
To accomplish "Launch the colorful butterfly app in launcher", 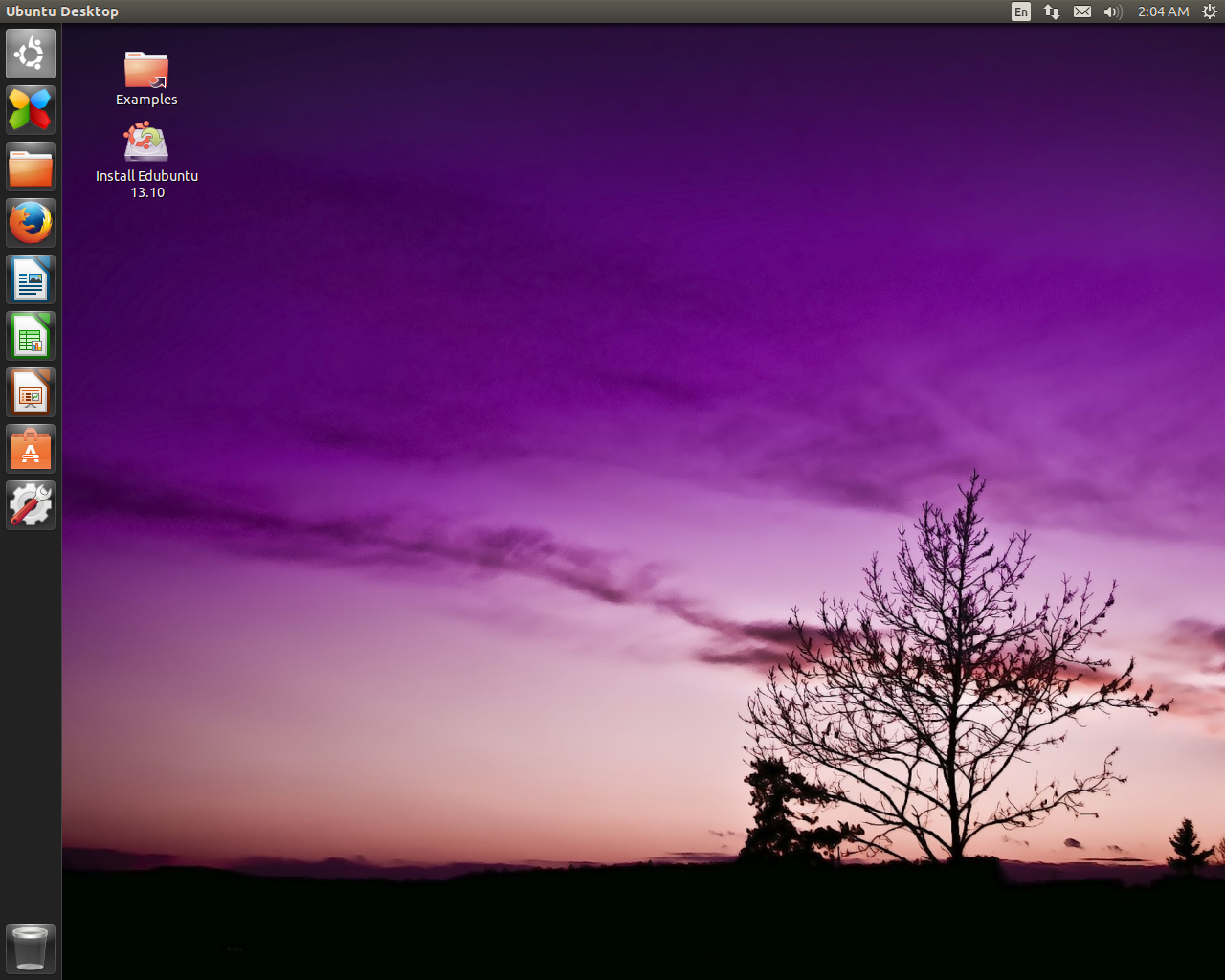I will 31,110.
